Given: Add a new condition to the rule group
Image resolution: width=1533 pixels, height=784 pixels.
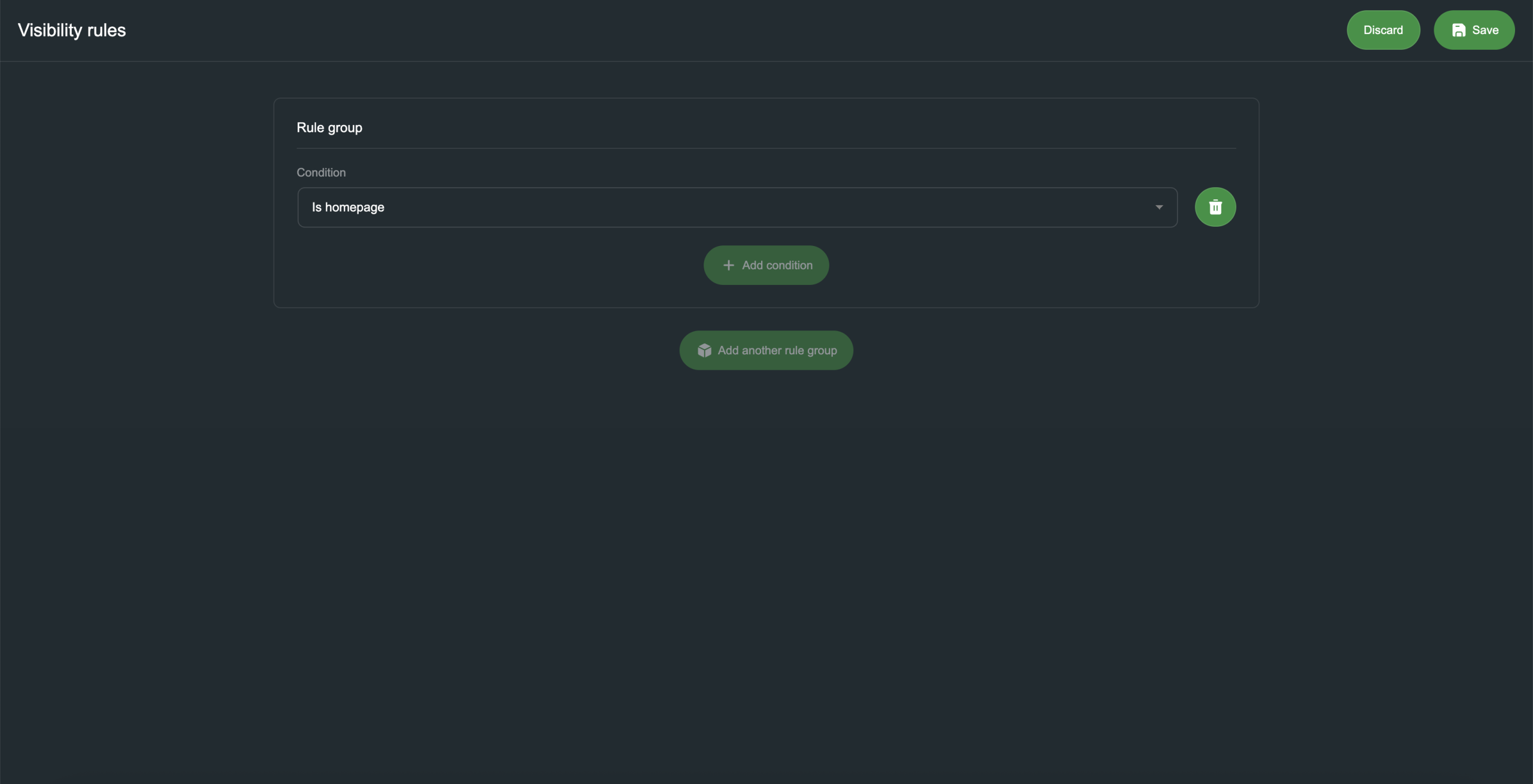Looking at the screenshot, I should click(x=766, y=265).
